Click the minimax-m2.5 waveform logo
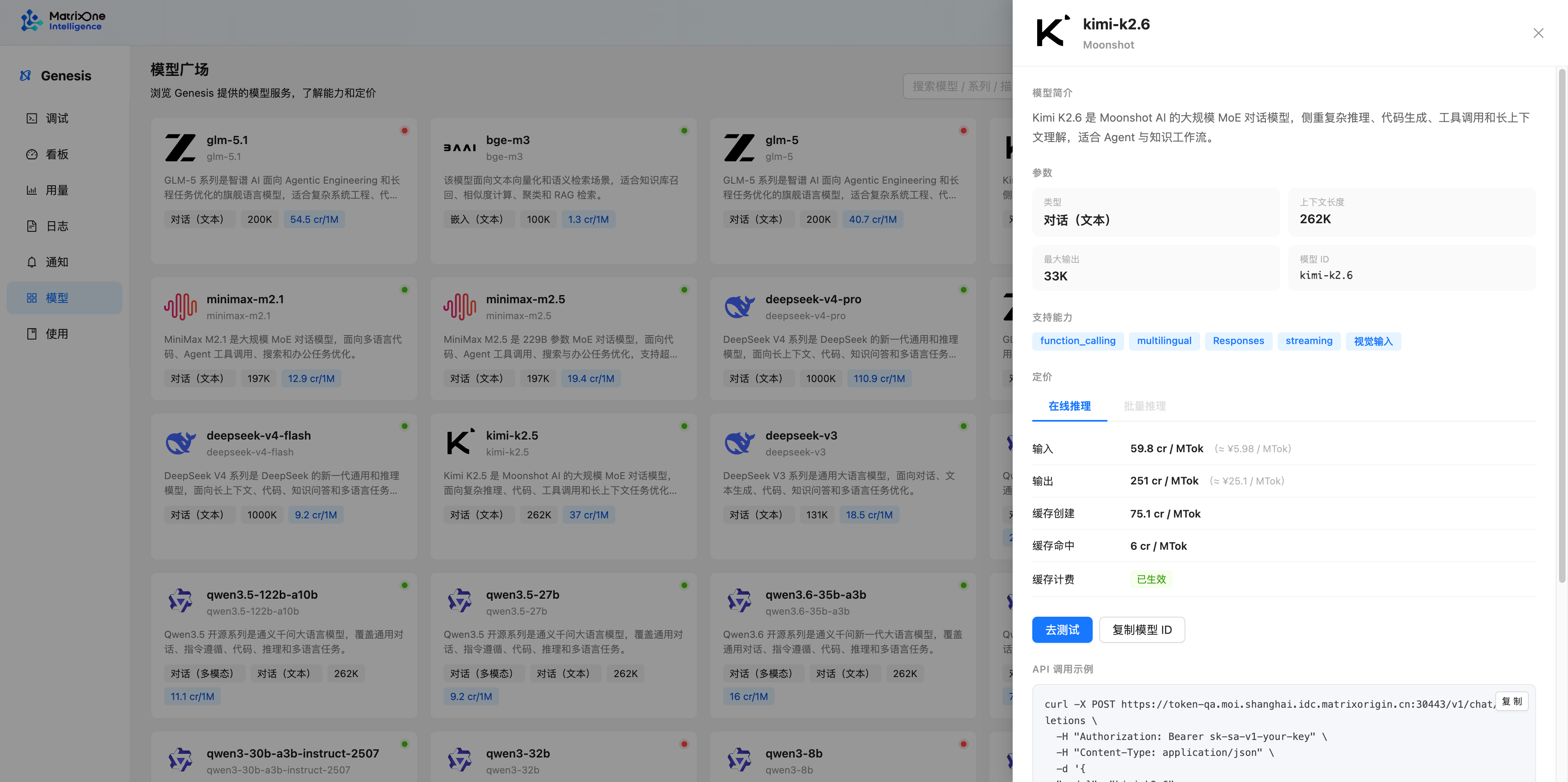Screen dimensions: 1568x782 [x=459, y=307]
